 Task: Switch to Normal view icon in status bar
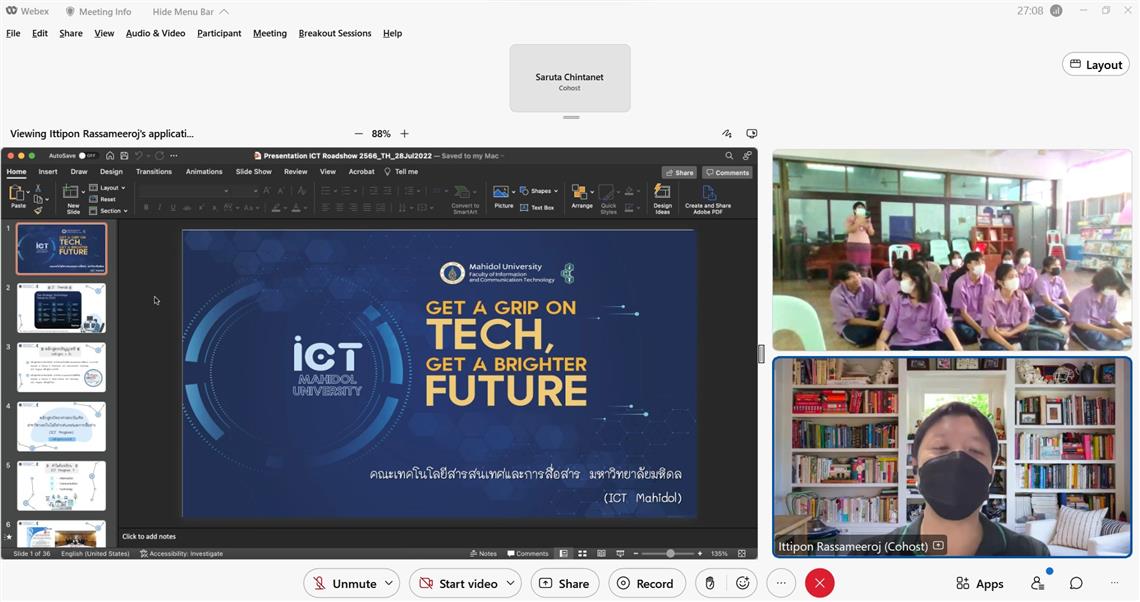(x=563, y=553)
